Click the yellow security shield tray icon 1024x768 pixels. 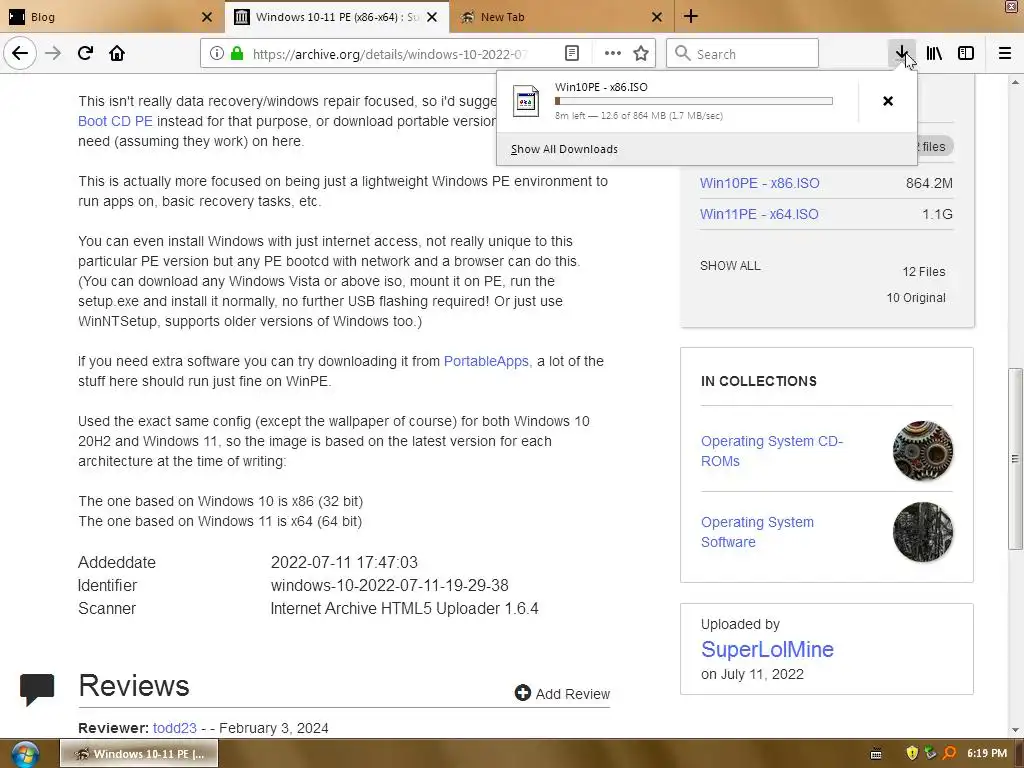click(x=912, y=754)
